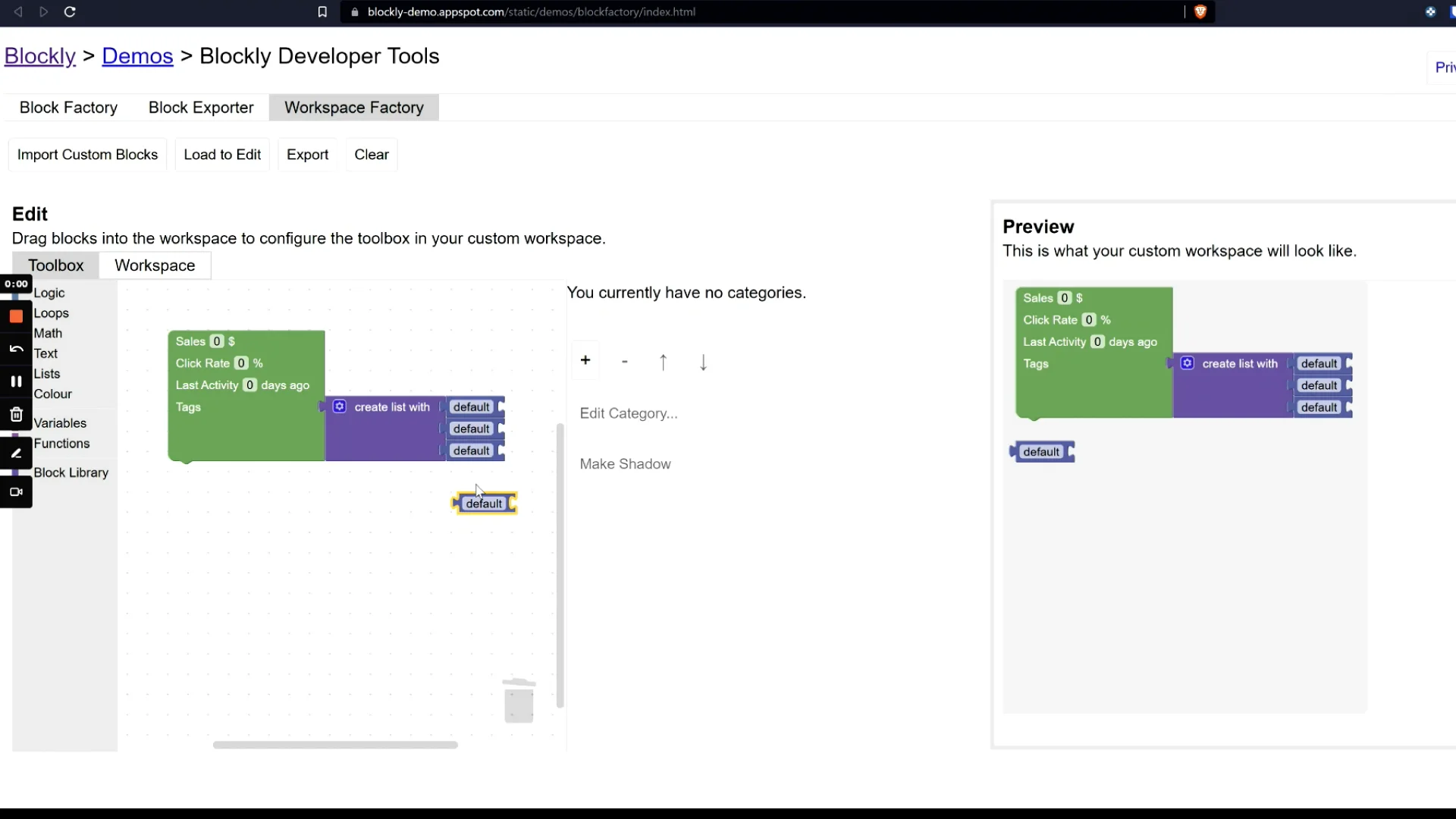This screenshot has height=819, width=1456.
Task: Open the create list mutator gear icon
Action: coord(340,407)
